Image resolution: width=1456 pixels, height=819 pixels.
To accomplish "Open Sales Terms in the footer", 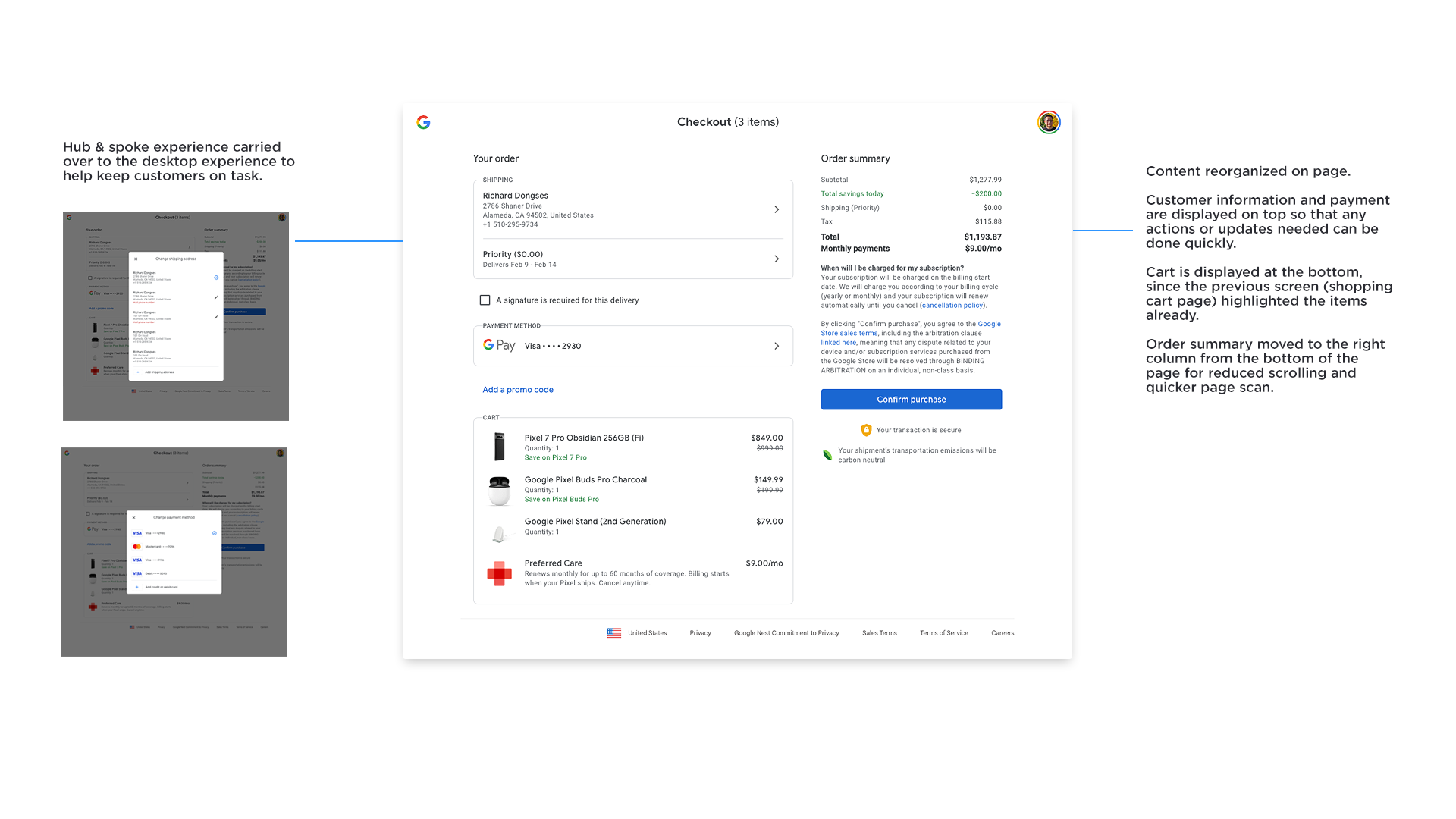I will coord(879,633).
